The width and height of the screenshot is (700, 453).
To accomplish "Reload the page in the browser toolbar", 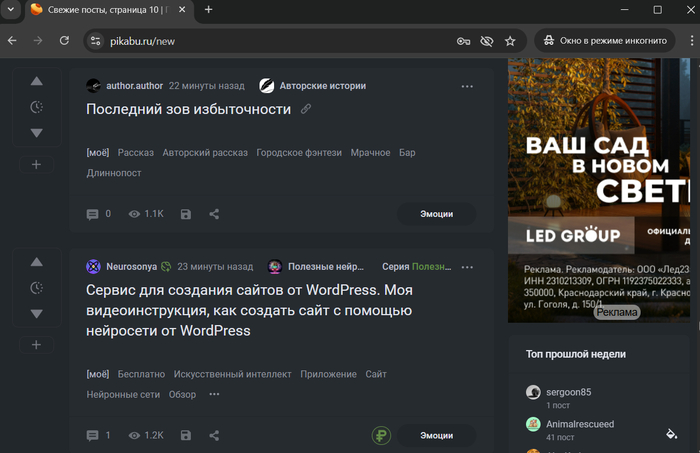I will point(64,41).
